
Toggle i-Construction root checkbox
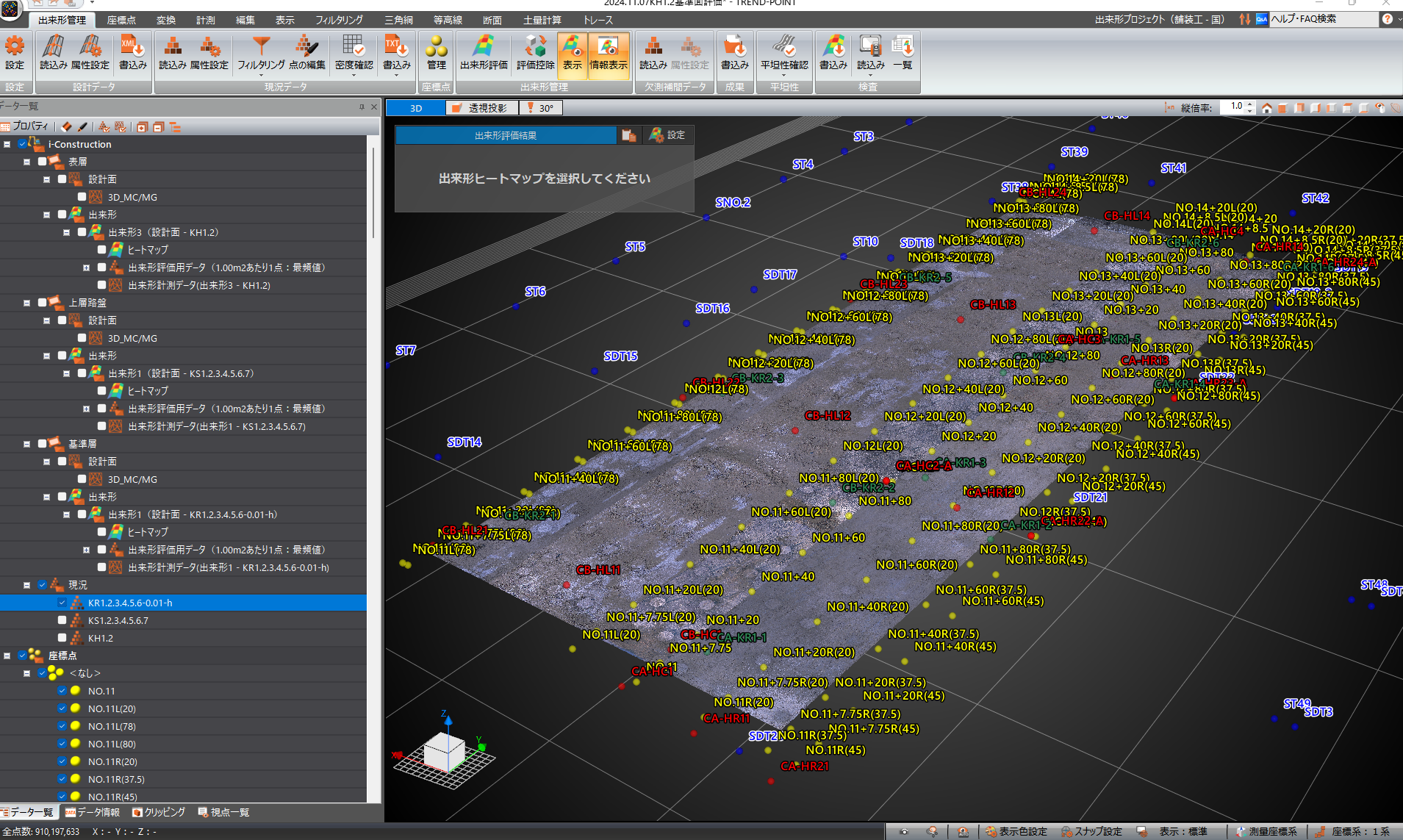(x=22, y=144)
